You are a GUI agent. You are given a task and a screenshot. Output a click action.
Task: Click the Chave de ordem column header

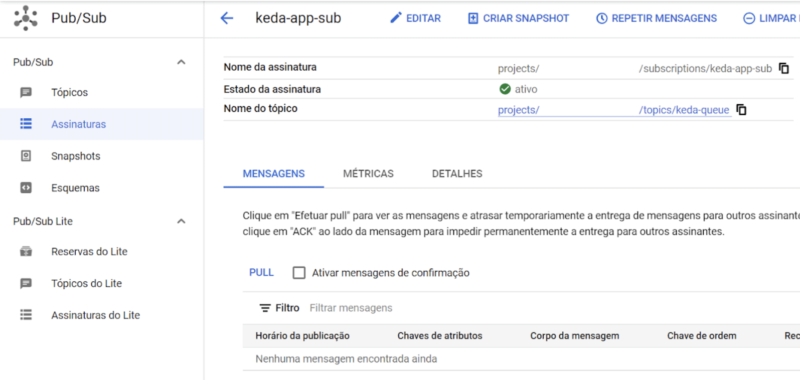pyautogui.click(x=702, y=336)
